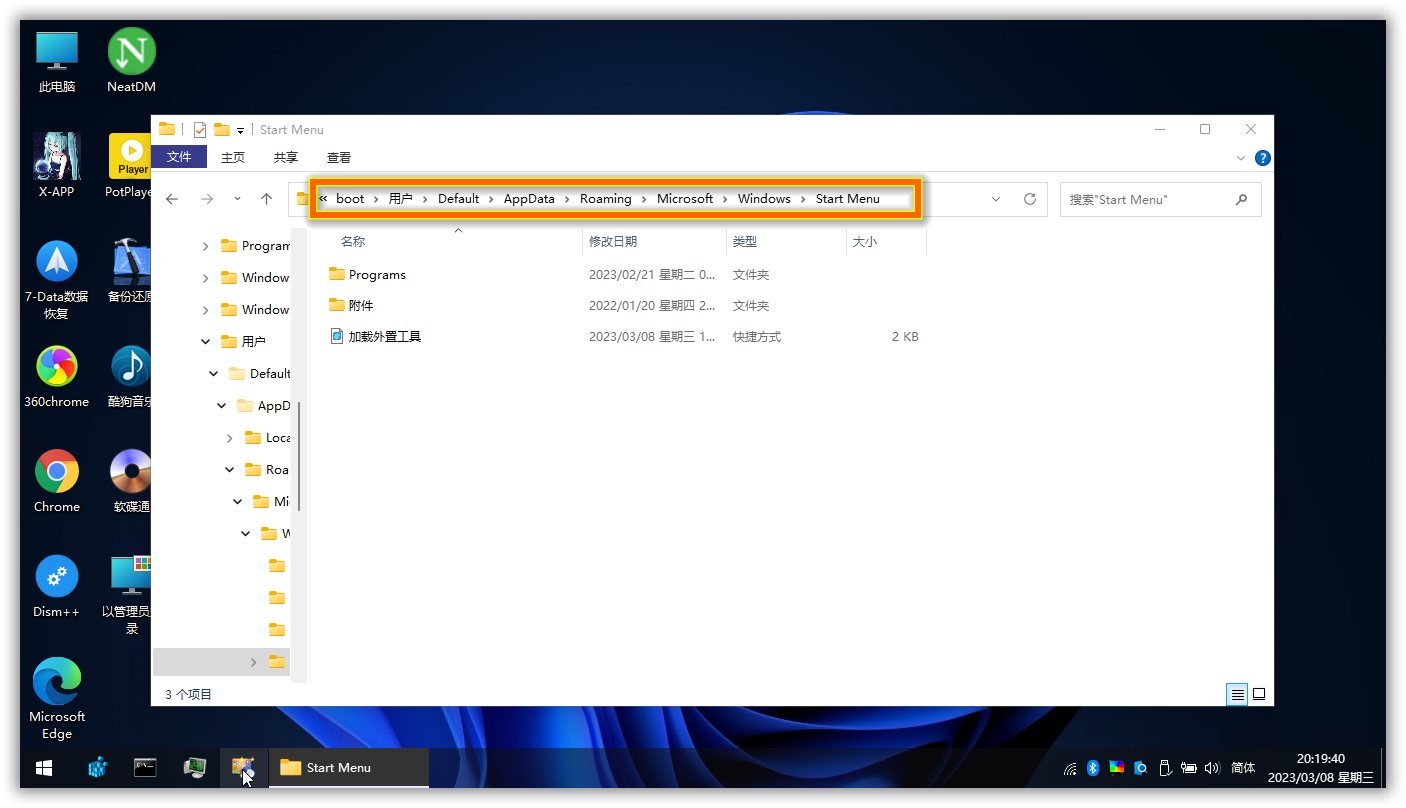
Task: Go back using the Back arrow
Action: click(x=172, y=199)
